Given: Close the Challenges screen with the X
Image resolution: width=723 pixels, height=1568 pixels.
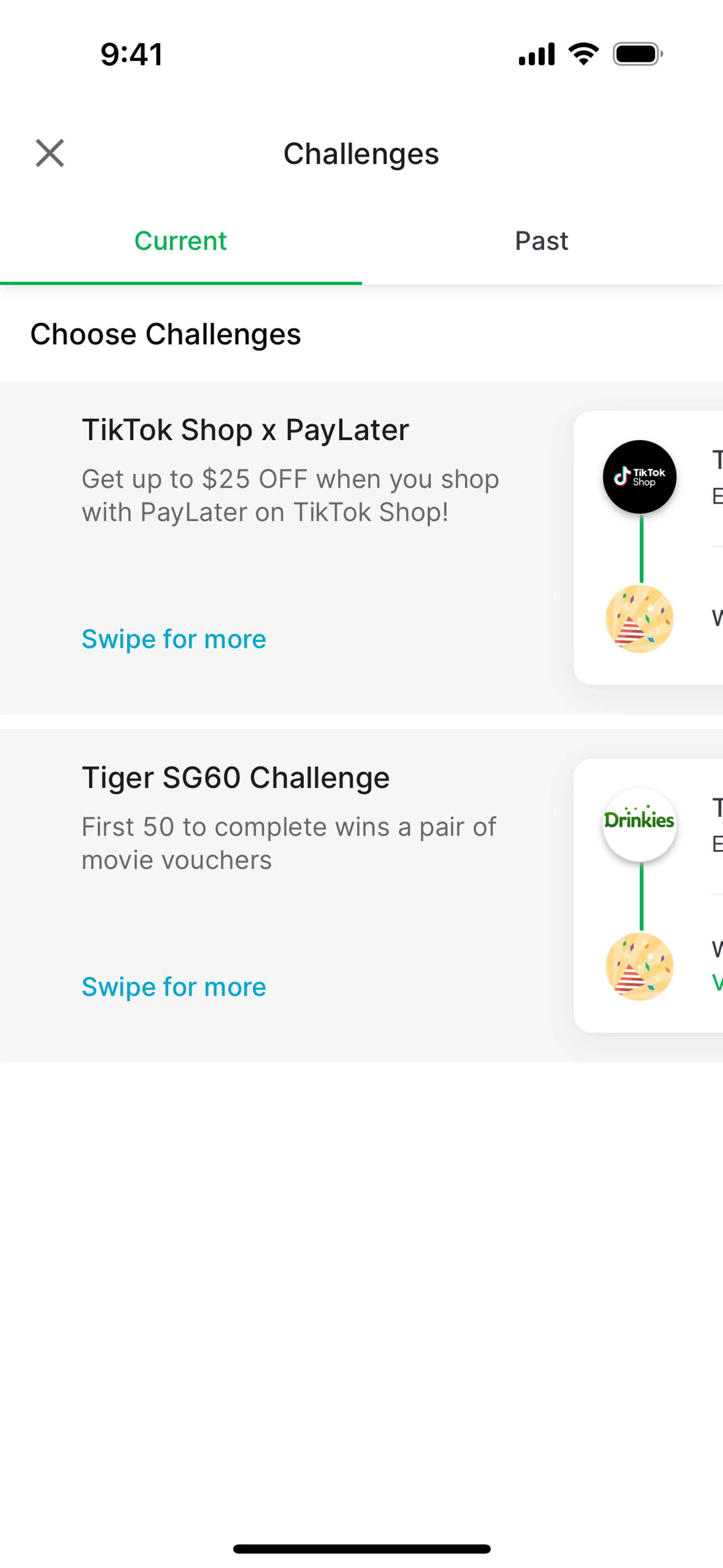Looking at the screenshot, I should pos(50,153).
